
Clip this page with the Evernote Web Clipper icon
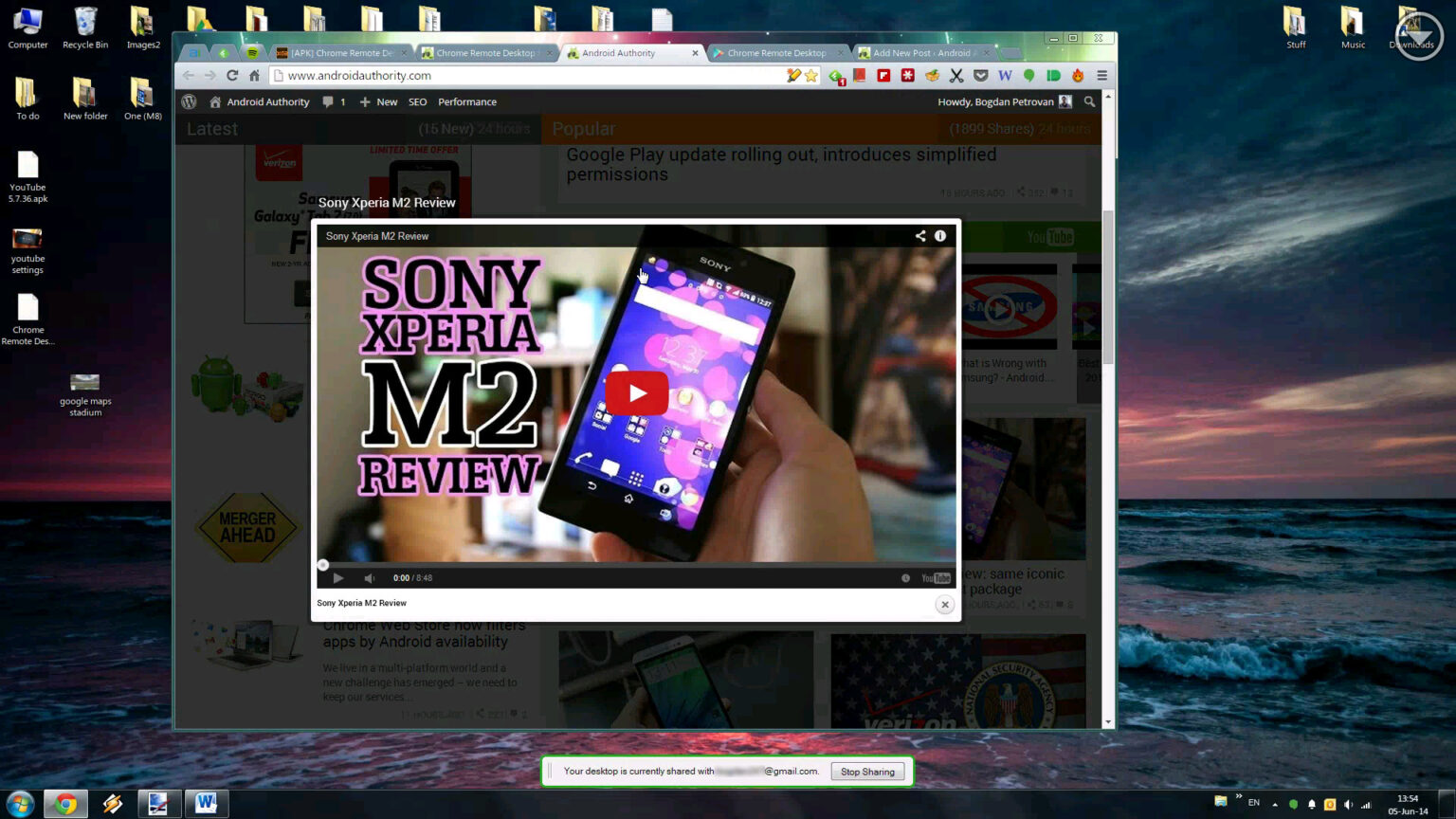[838, 76]
